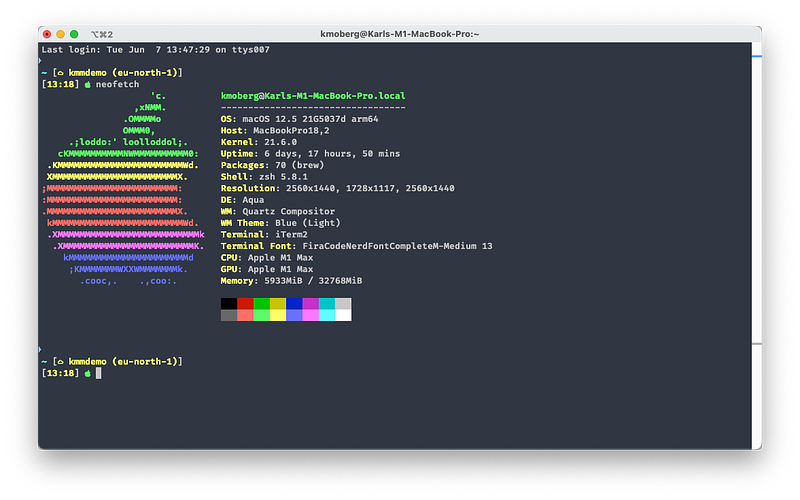
Task: Select the OS line macOS 12.5
Action: click(x=299, y=119)
